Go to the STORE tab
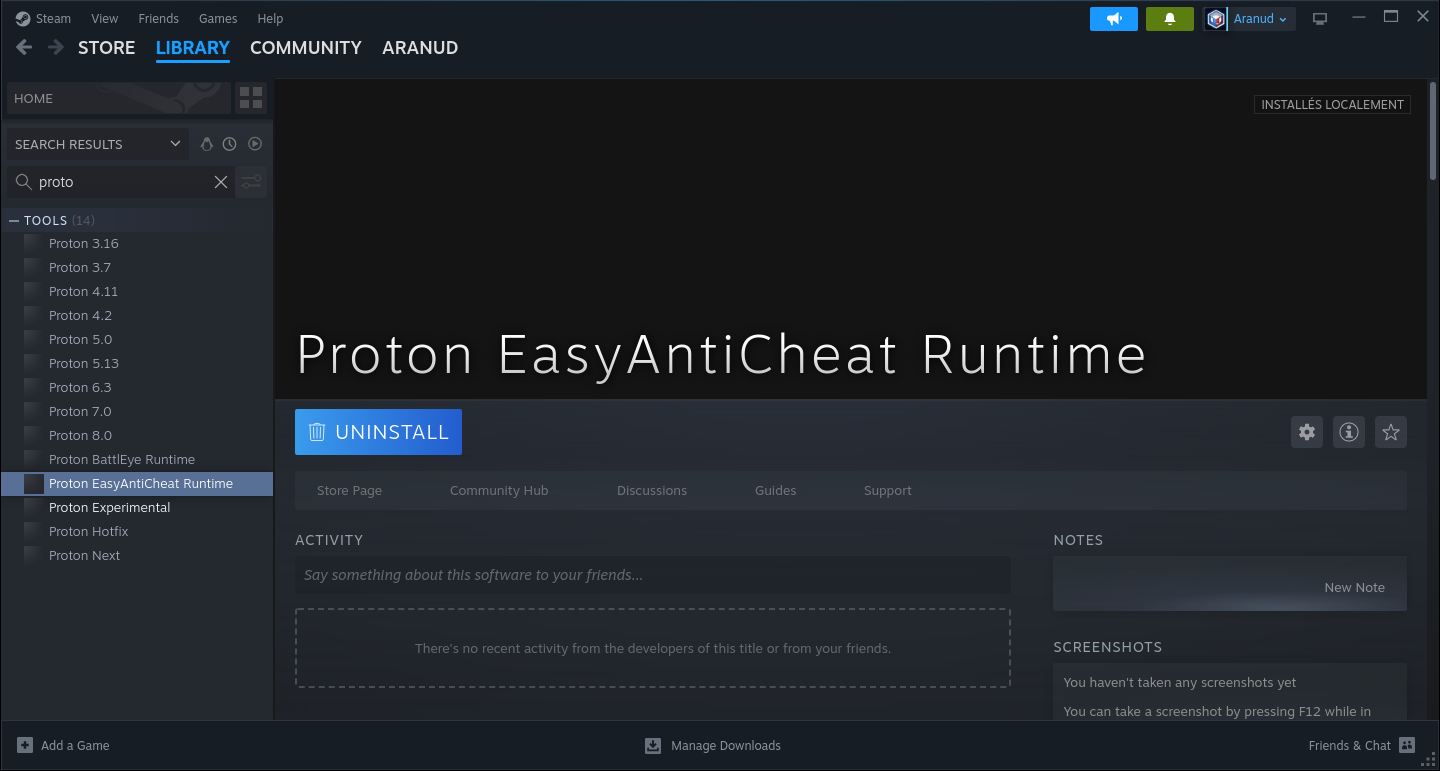The width and height of the screenshot is (1440, 771). pyautogui.click(x=107, y=47)
